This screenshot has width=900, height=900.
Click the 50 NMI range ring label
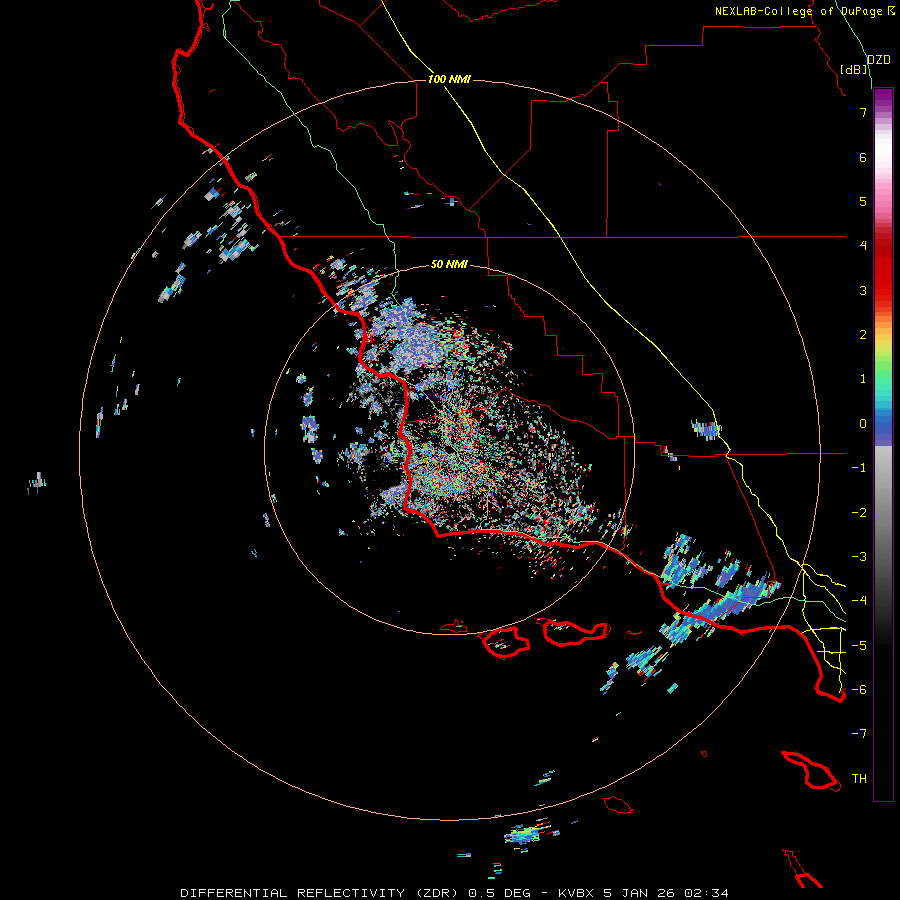449,264
